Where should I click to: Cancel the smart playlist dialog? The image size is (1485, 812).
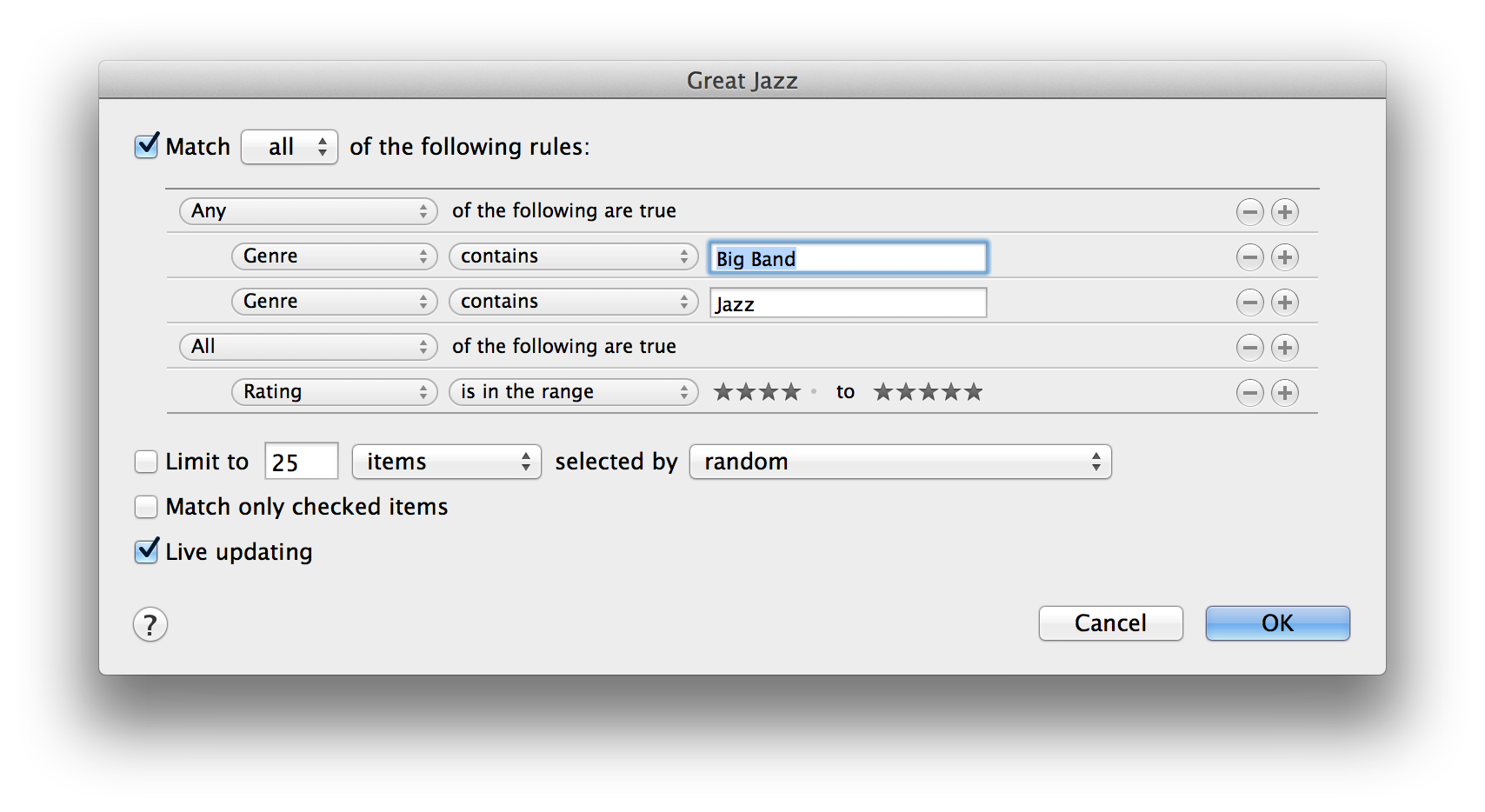(1110, 623)
